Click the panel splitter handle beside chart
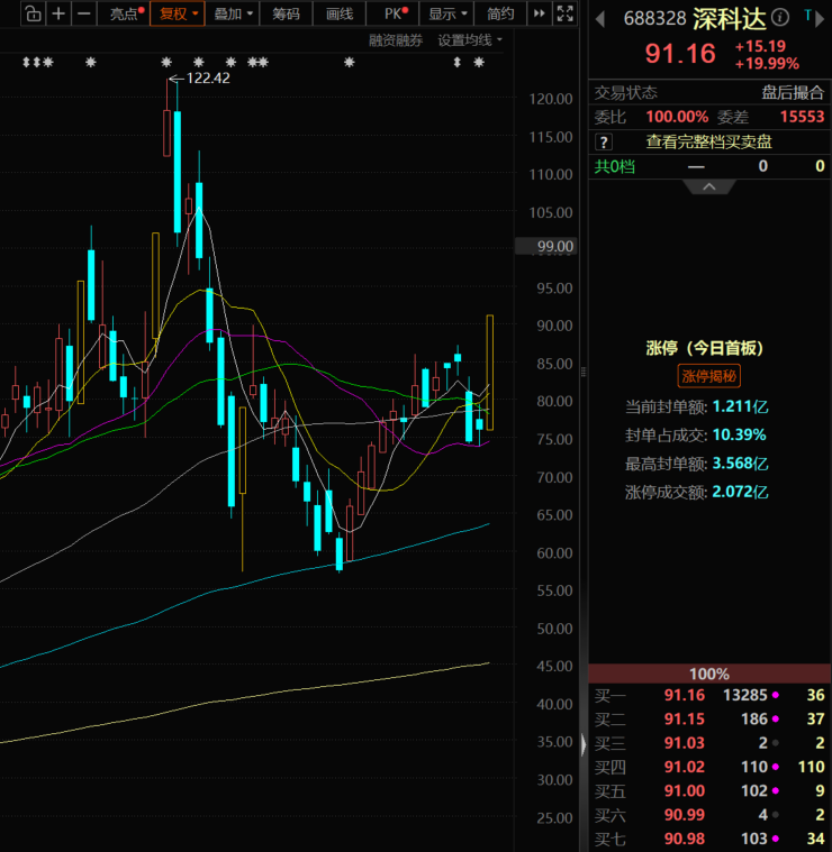Viewport: 832px width, 852px height. click(x=583, y=372)
